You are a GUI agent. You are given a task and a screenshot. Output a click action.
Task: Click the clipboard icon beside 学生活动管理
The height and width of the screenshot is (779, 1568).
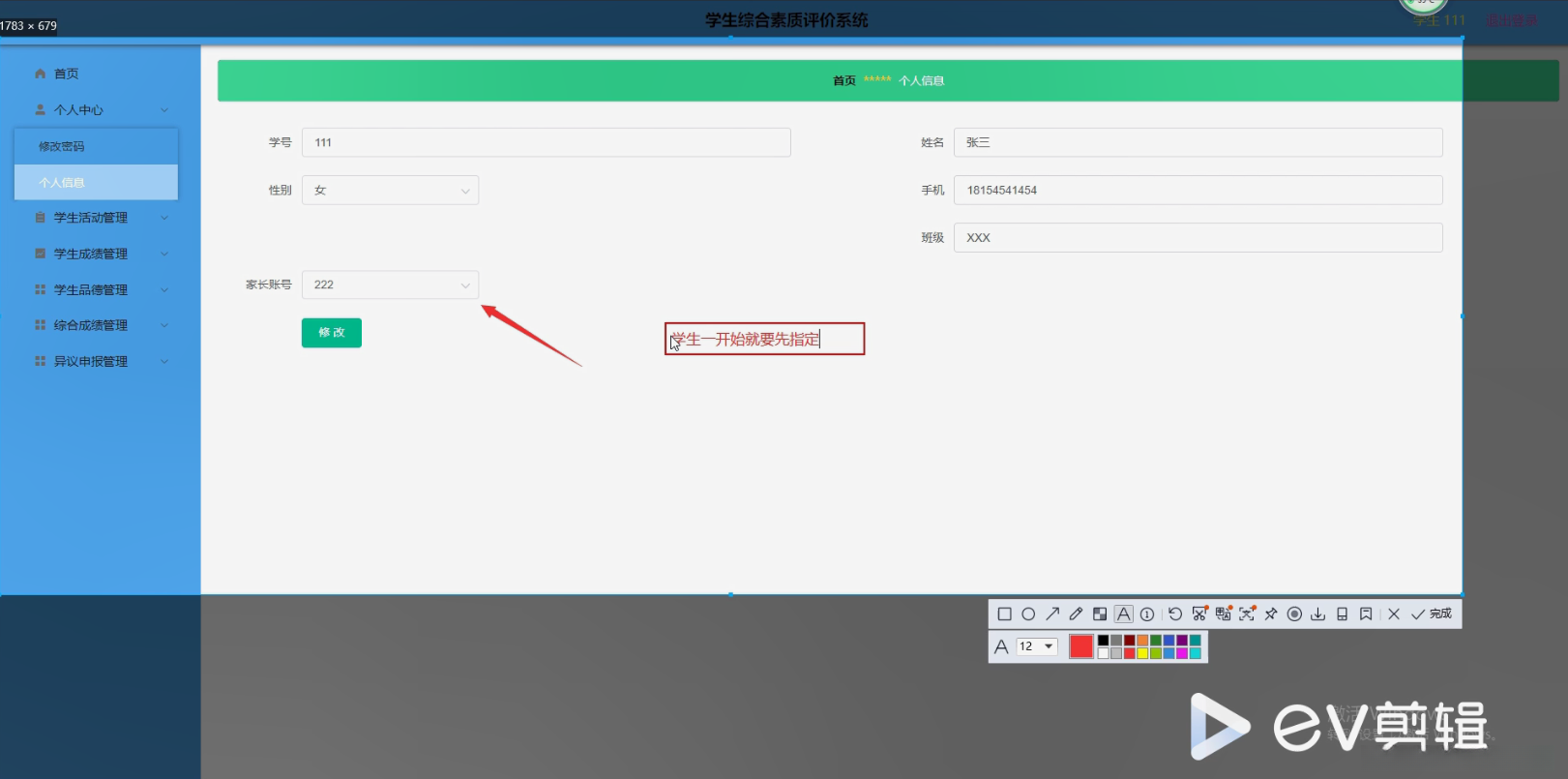(x=40, y=218)
